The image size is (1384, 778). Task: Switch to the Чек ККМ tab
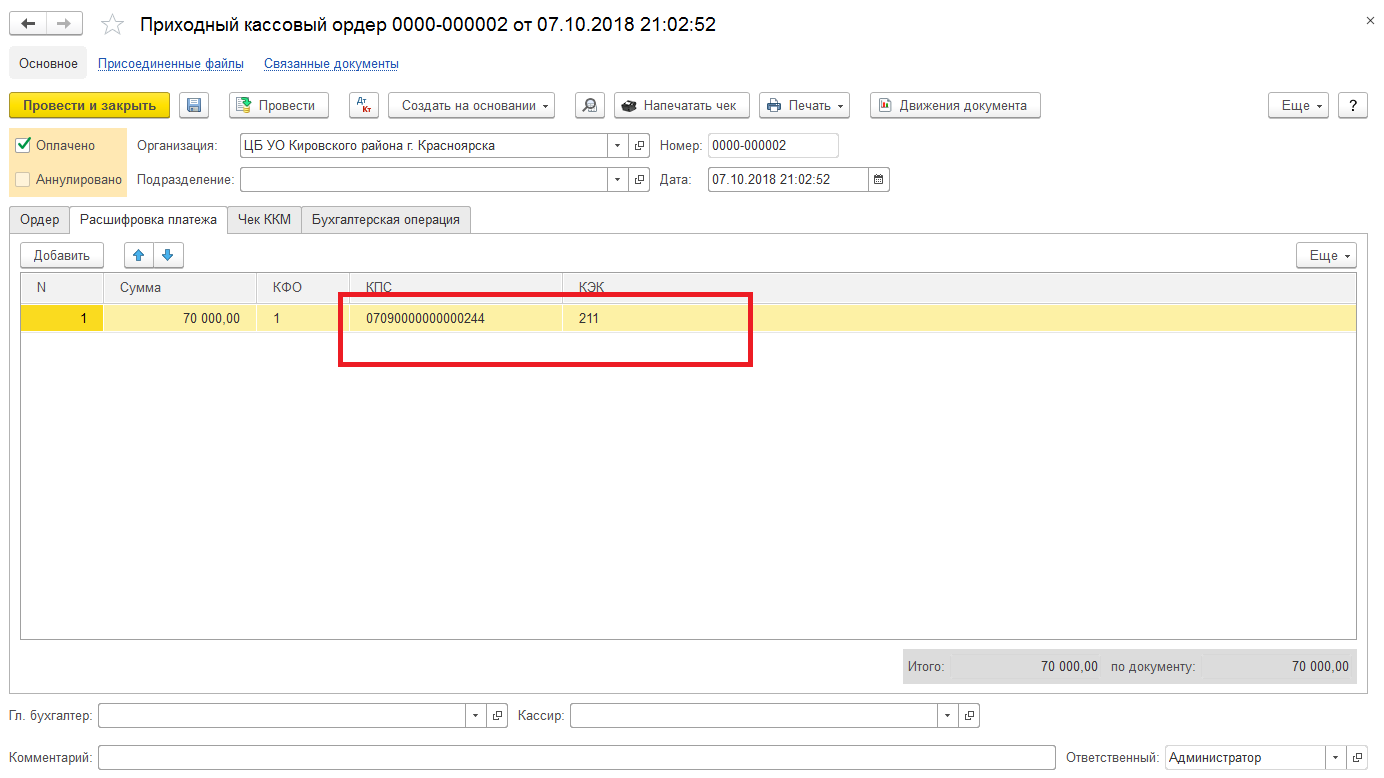pyautogui.click(x=264, y=219)
